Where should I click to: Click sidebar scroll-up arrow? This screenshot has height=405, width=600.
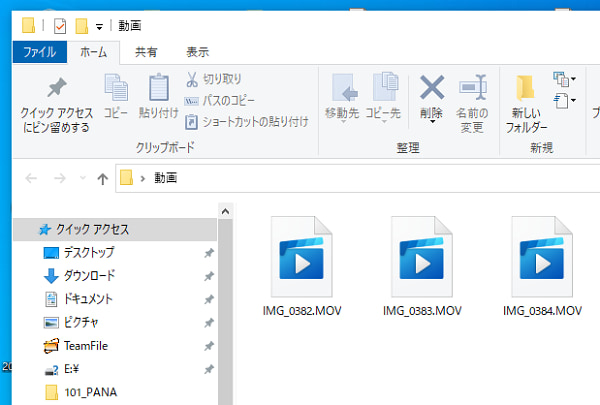point(225,211)
